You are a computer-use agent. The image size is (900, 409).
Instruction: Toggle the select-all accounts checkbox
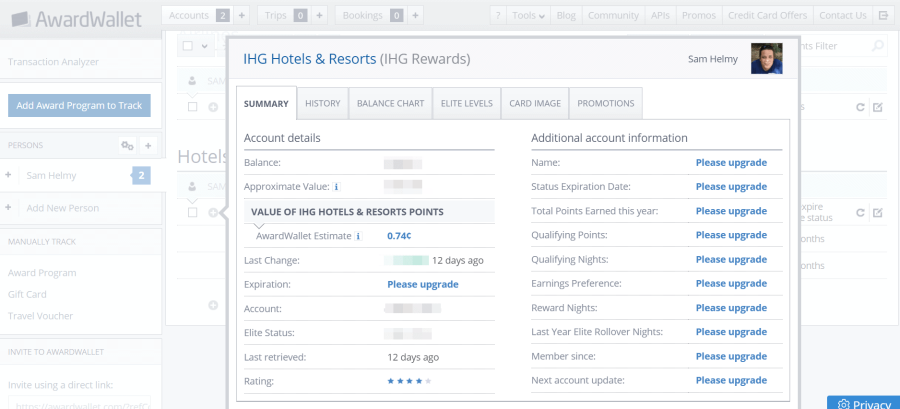coord(188,46)
